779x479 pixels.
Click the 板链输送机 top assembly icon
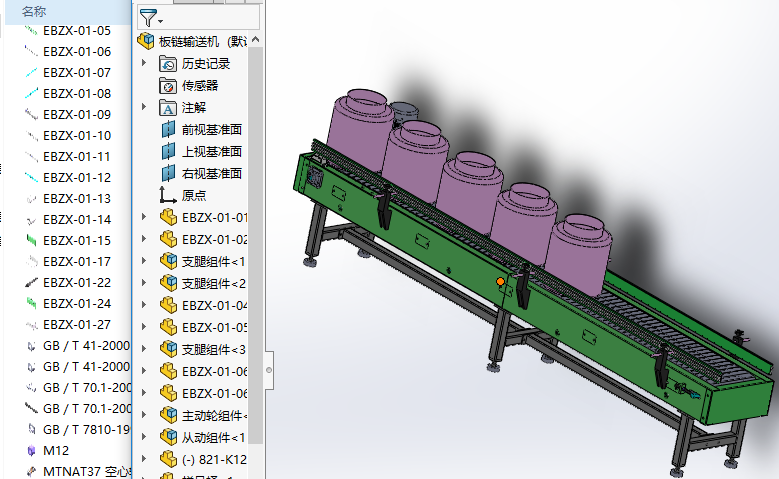coord(146,41)
